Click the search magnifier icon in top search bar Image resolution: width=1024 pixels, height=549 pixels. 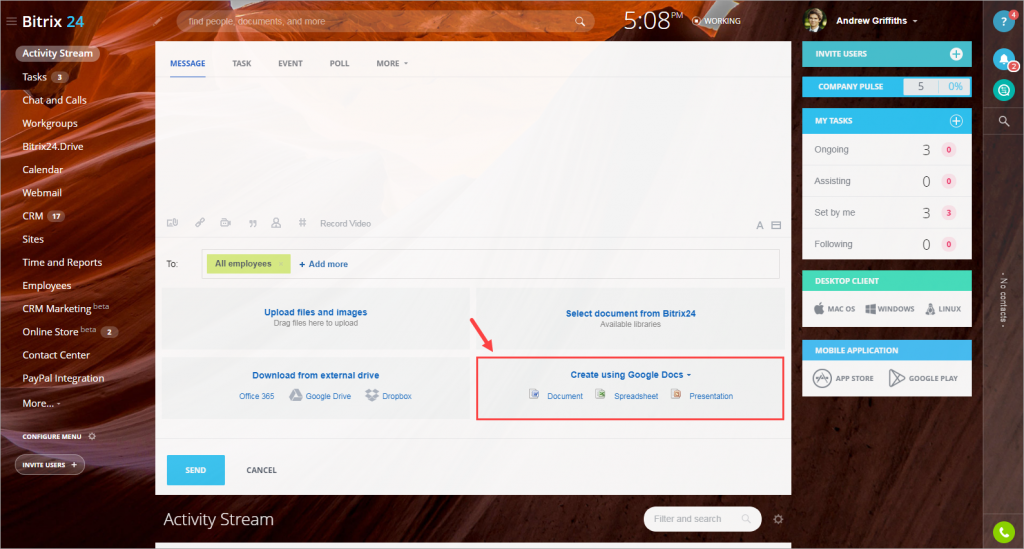click(x=580, y=22)
